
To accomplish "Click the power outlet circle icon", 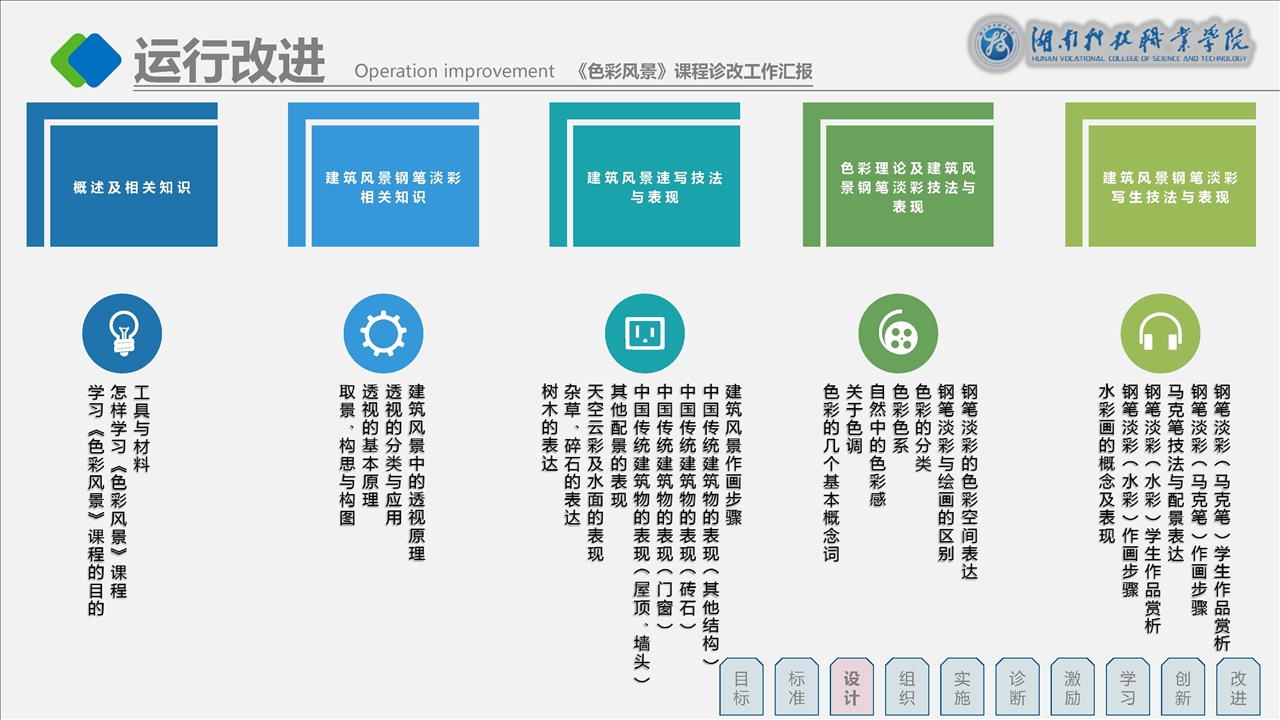I will pyautogui.click(x=645, y=333).
